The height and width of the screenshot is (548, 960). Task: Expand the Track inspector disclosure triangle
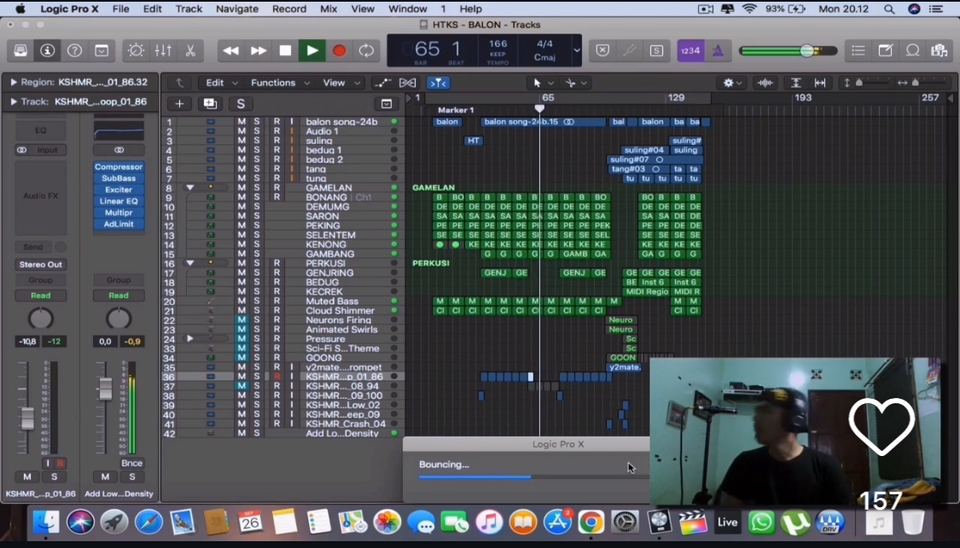tap(13, 102)
